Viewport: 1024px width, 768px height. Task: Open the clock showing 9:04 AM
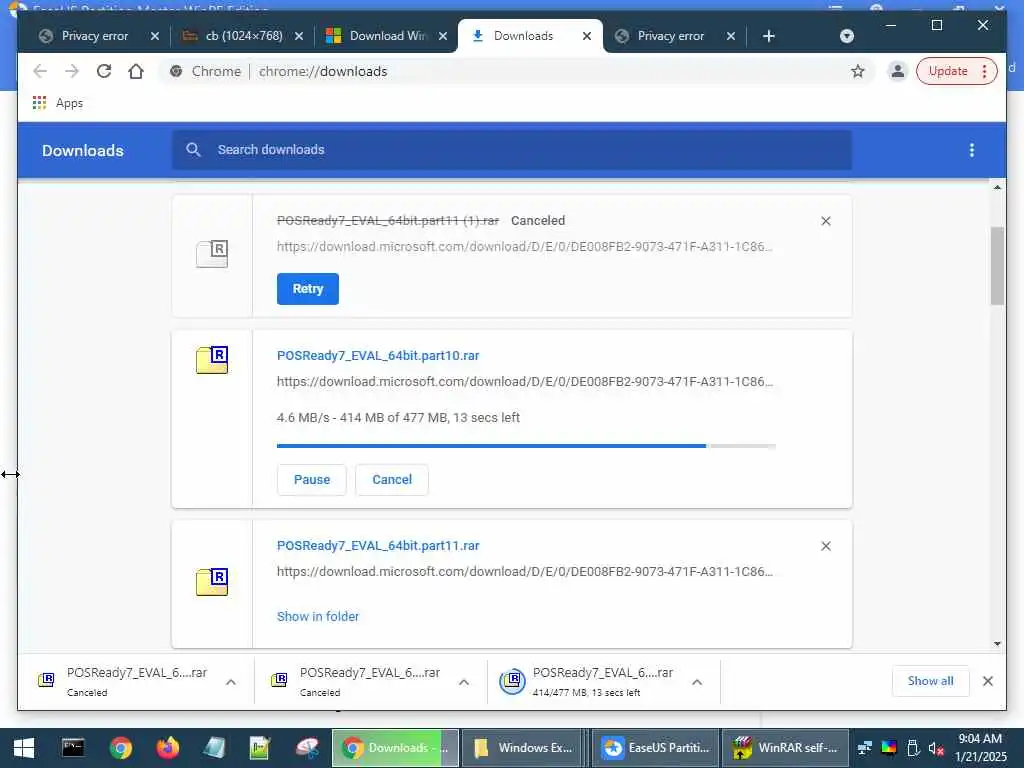pos(981,748)
